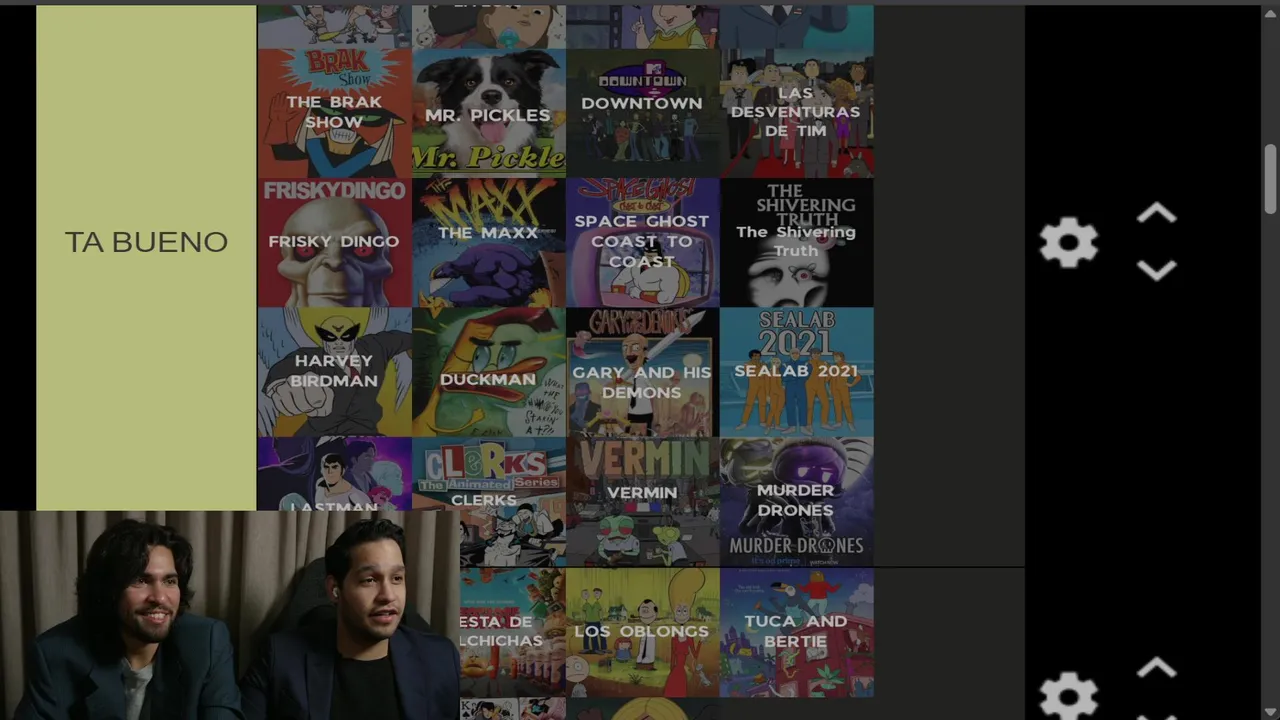Screen dimensions: 1280x720
Task: Move TA BUENO tier down with arrow
Action: tap(1156, 271)
